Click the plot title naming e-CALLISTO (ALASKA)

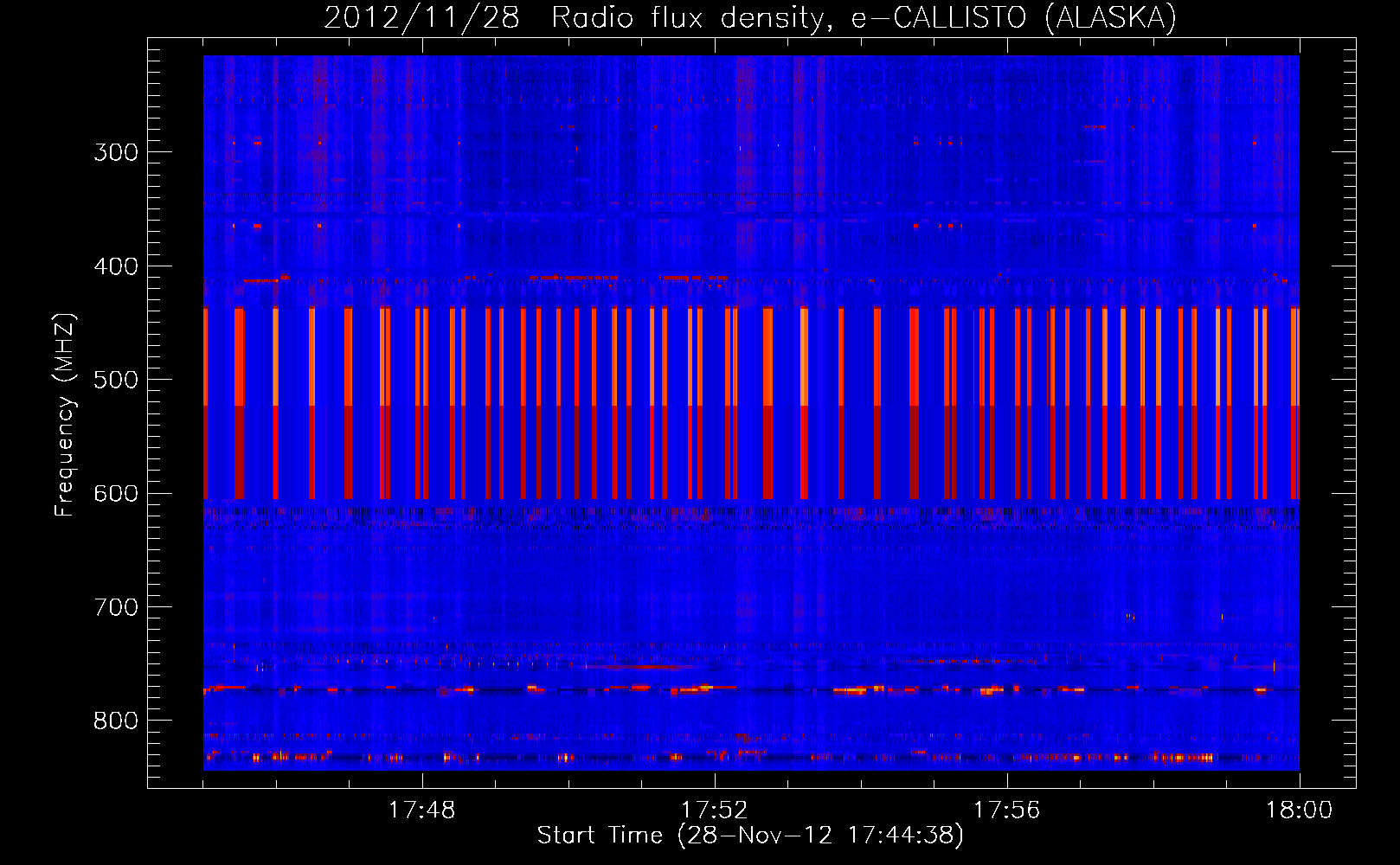coord(750,17)
